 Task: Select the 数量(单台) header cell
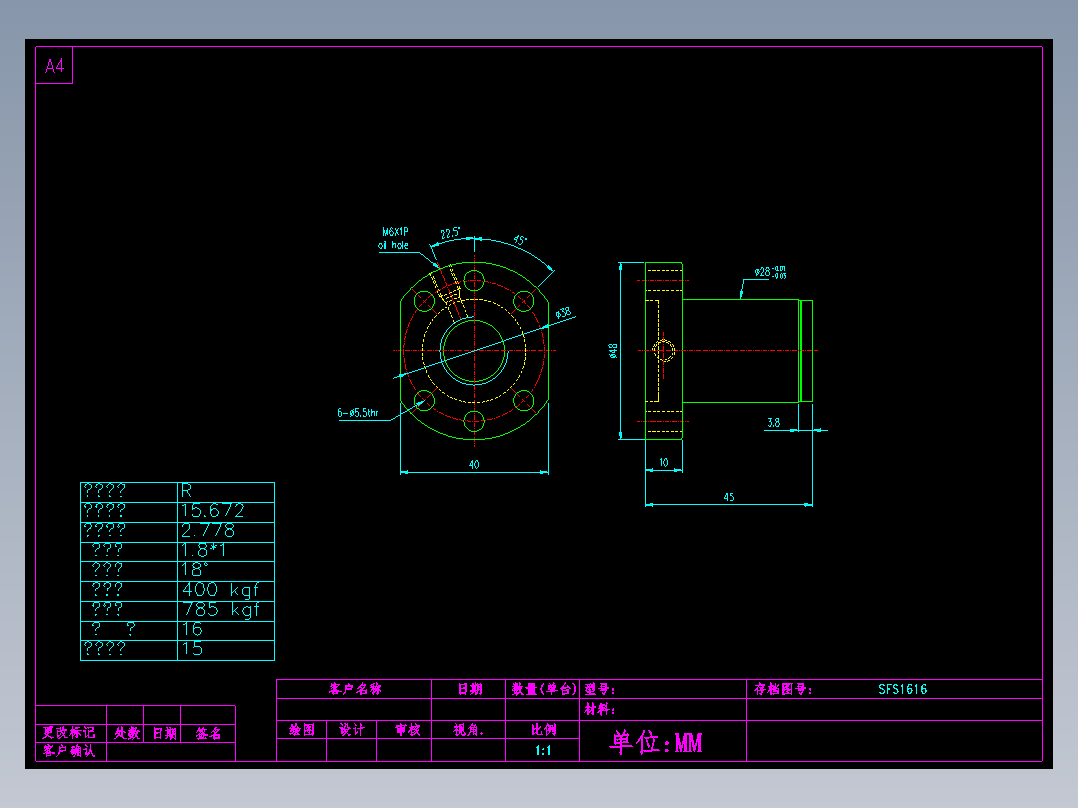543,689
